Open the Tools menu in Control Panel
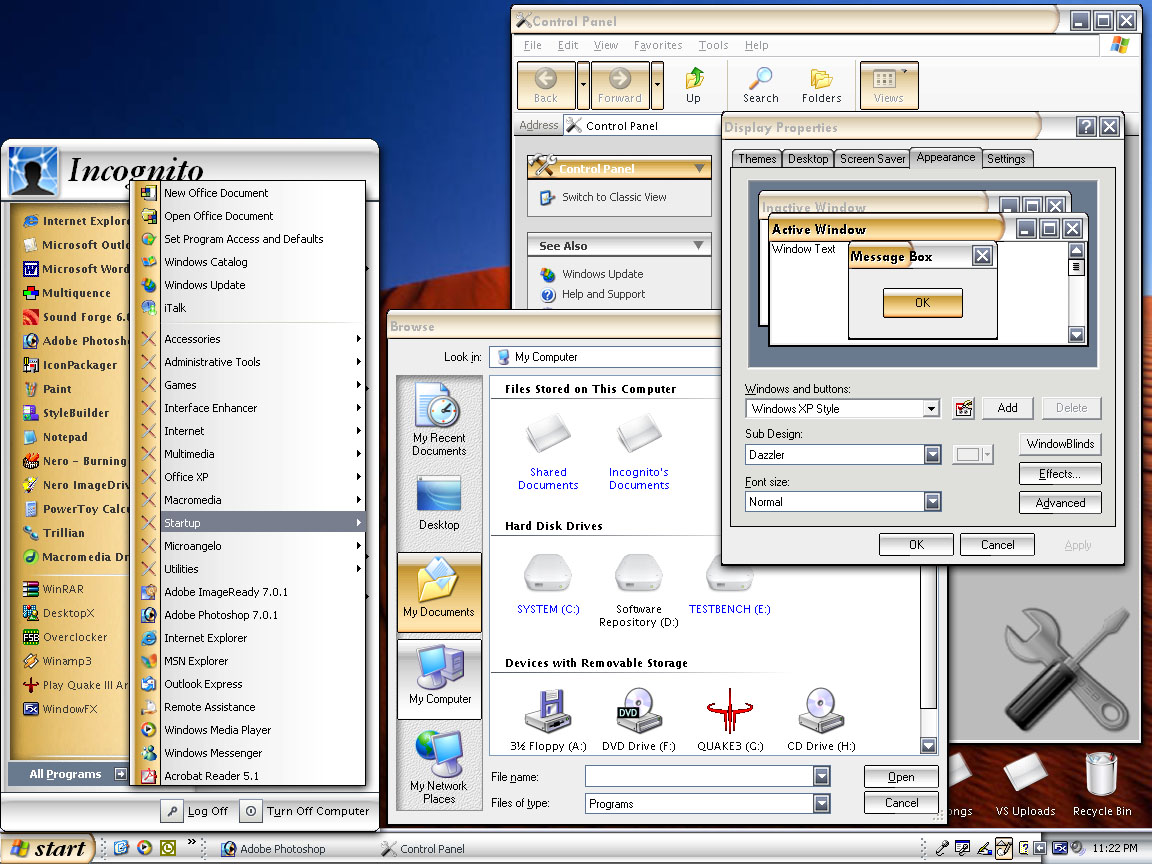 pyautogui.click(x=713, y=45)
